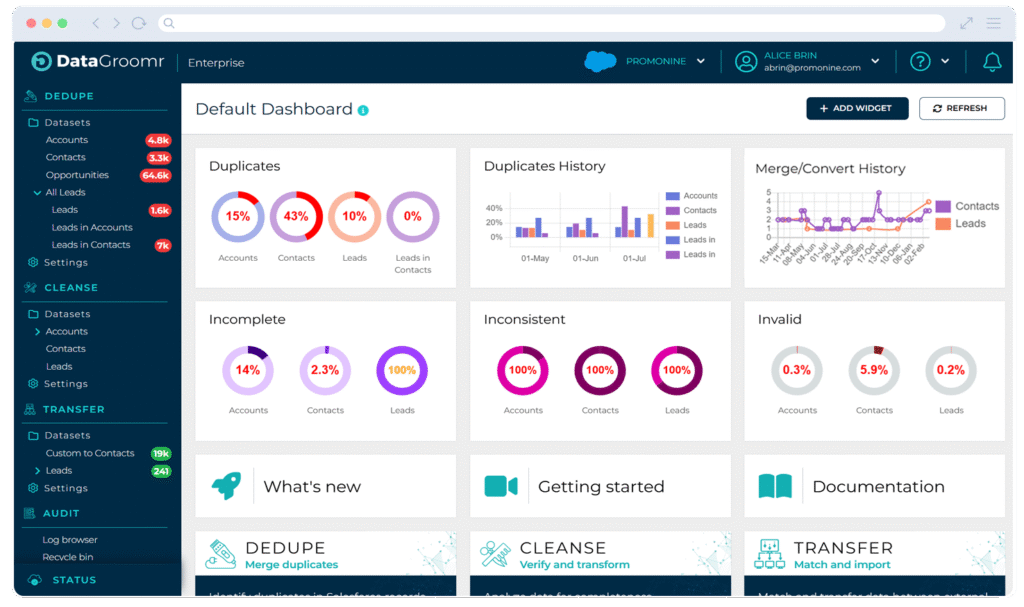
Task: Click the DataGroomr logo icon
Action: pyautogui.click(x=39, y=61)
